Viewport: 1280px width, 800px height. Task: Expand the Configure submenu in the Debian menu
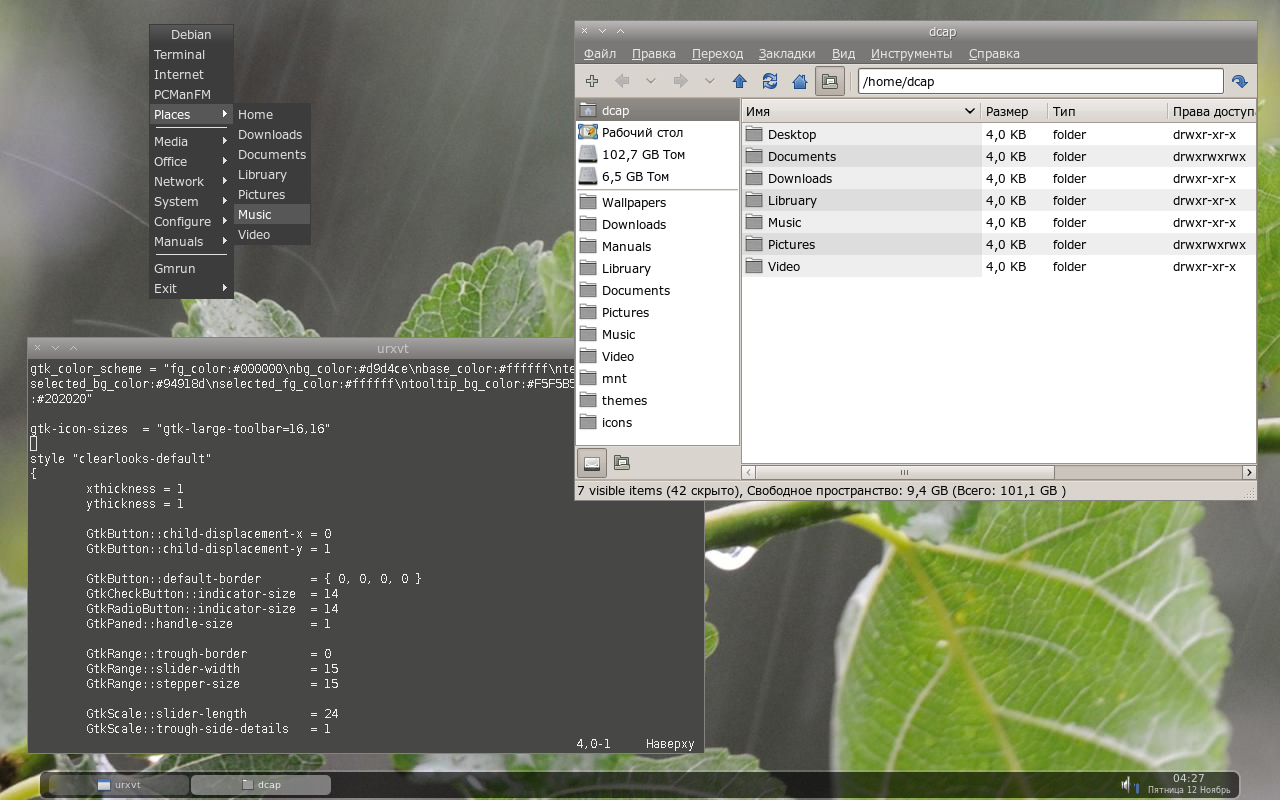coord(191,221)
